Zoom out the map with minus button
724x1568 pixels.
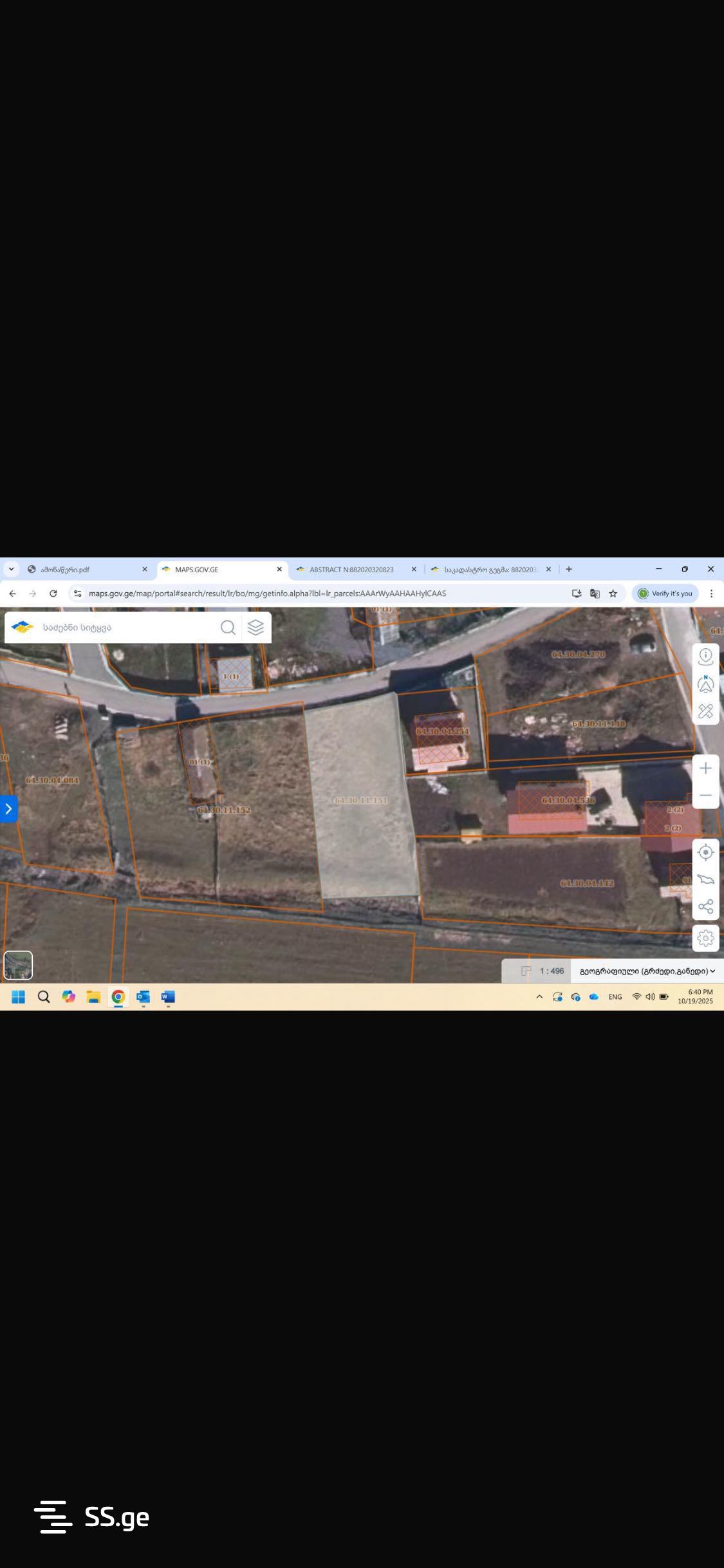tap(705, 796)
